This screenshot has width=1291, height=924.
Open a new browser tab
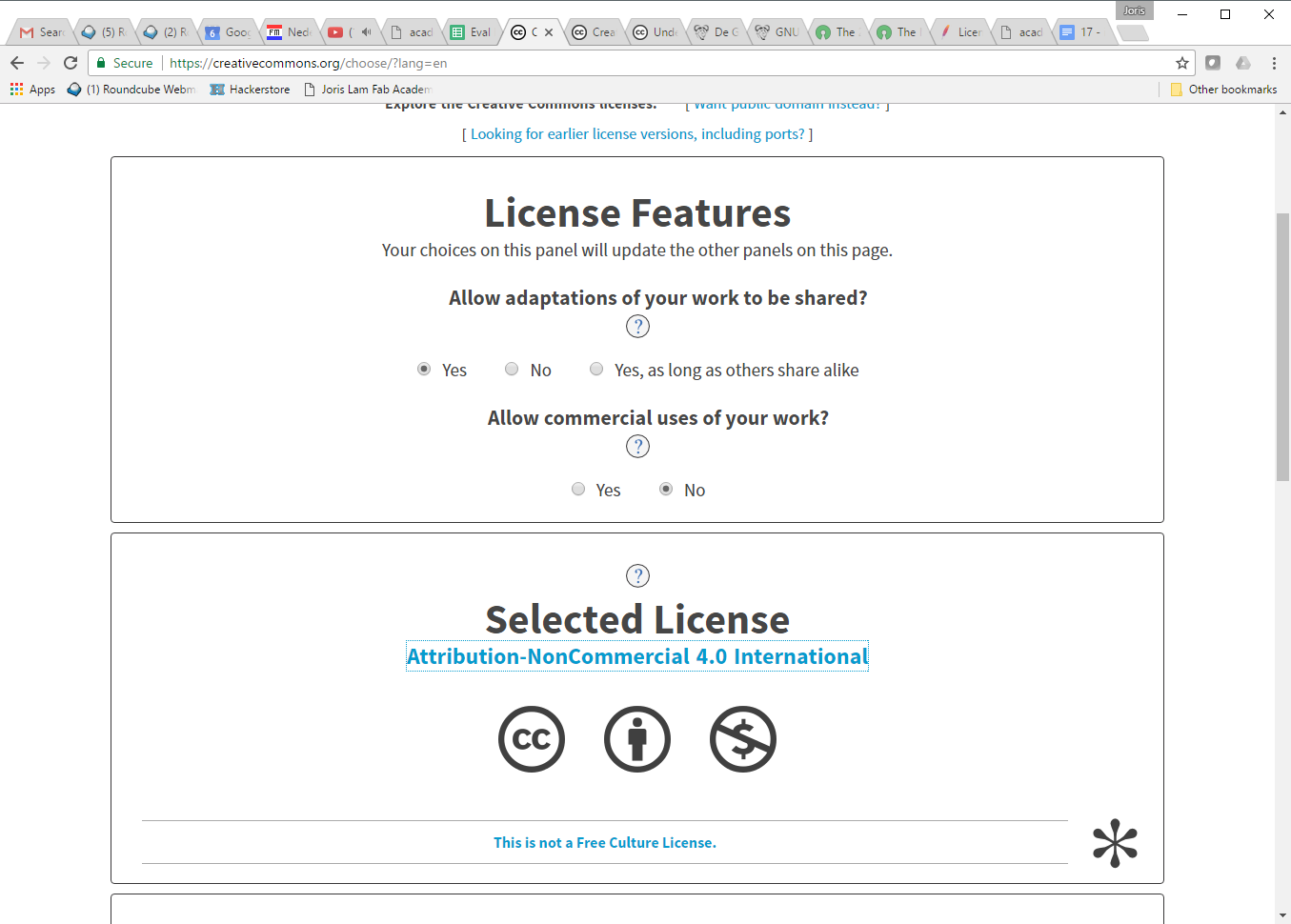(x=1132, y=33)
